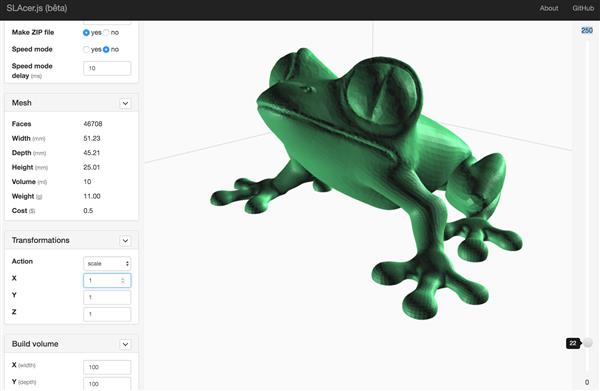
Task: Select yes for Make ZIP file
Action: [86, 33]
